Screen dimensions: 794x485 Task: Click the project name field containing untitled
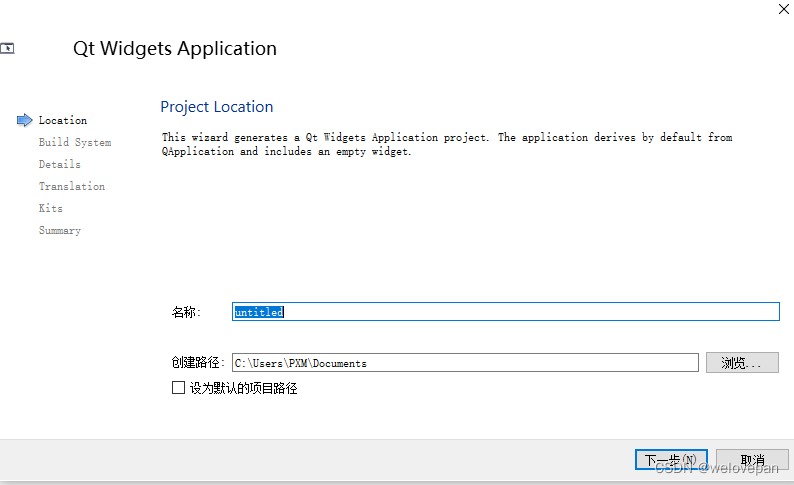click(x=505, y=311)
